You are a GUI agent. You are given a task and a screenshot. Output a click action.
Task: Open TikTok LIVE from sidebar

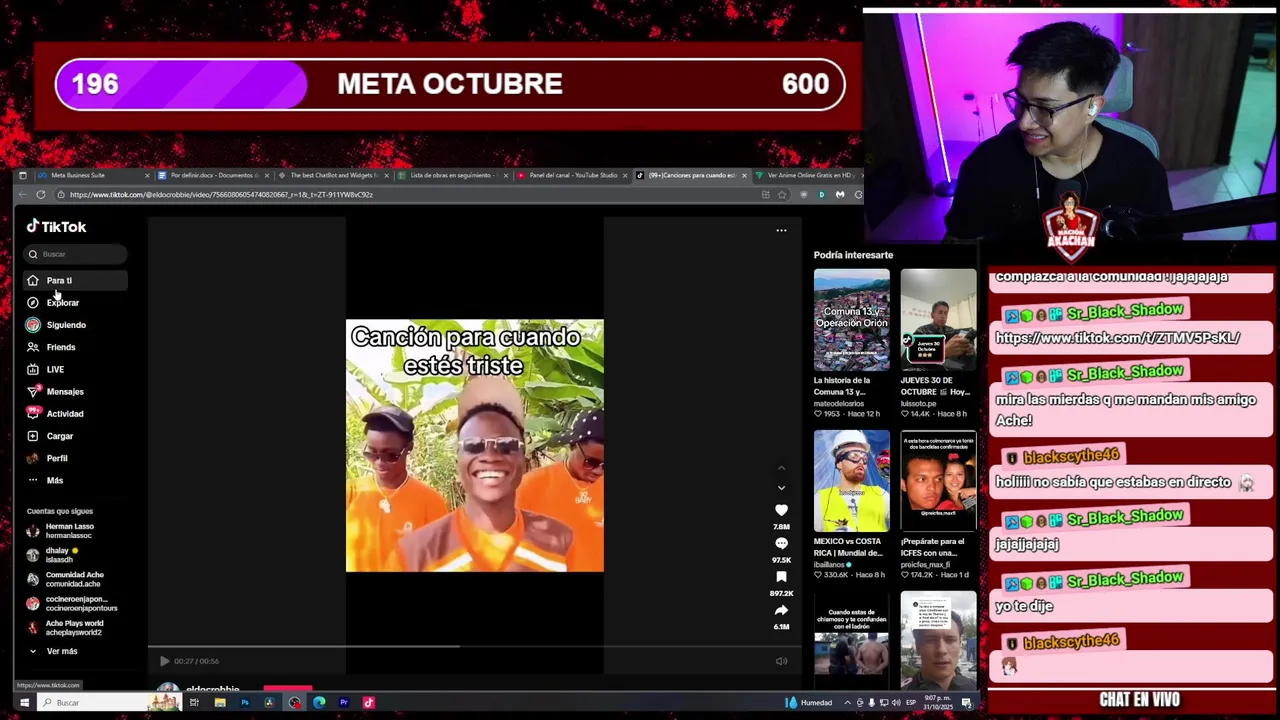pos(75,369)
